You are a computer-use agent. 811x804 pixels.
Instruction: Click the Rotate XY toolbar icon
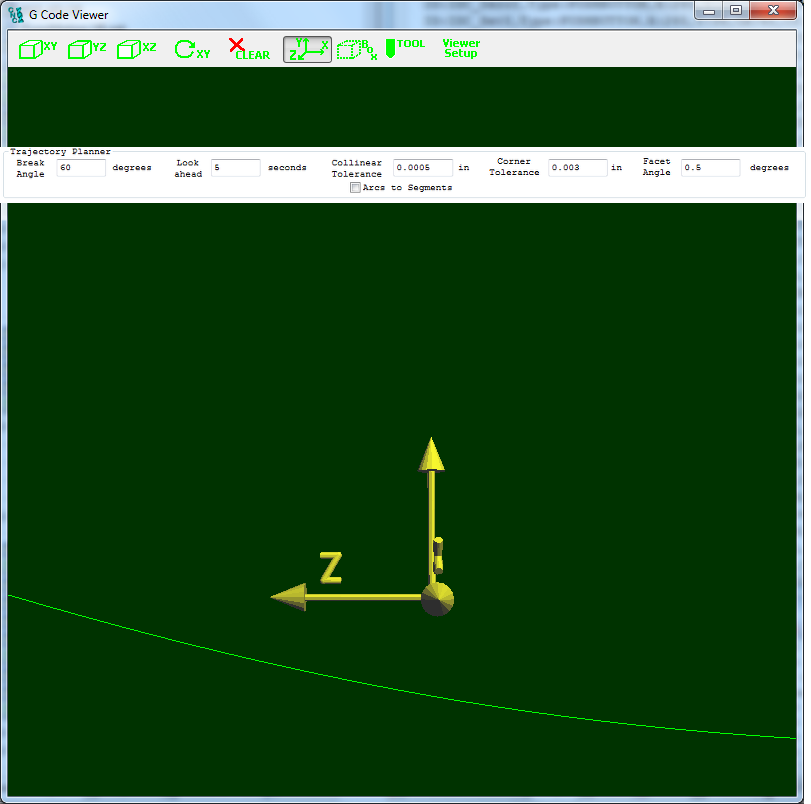pyautogui.click(x=191, y=49)
